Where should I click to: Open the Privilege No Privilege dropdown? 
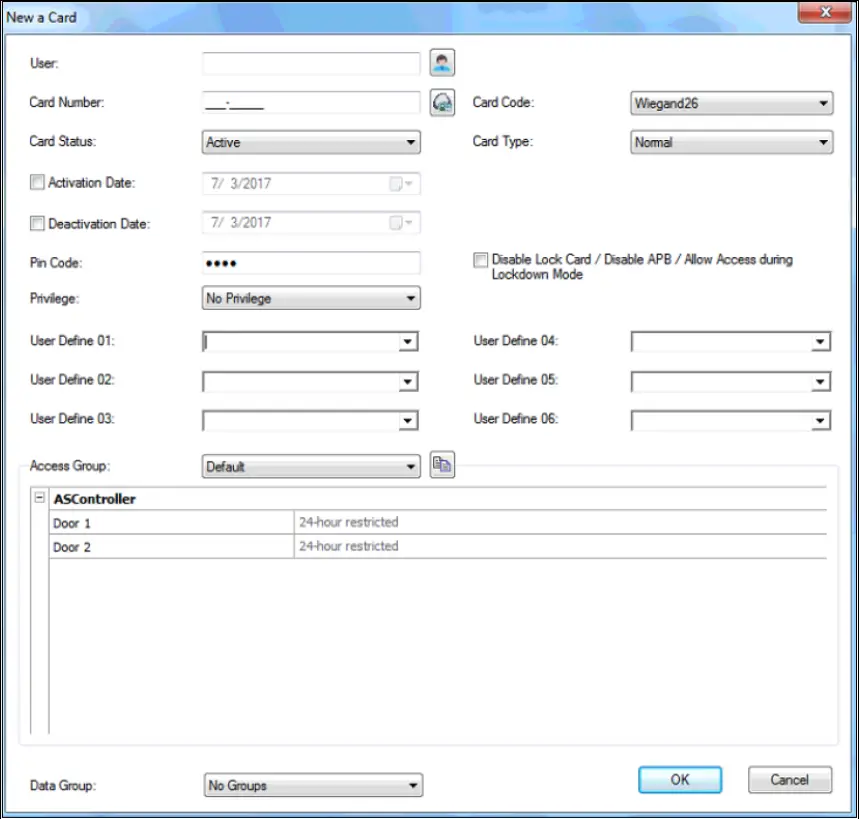[311, 298]
